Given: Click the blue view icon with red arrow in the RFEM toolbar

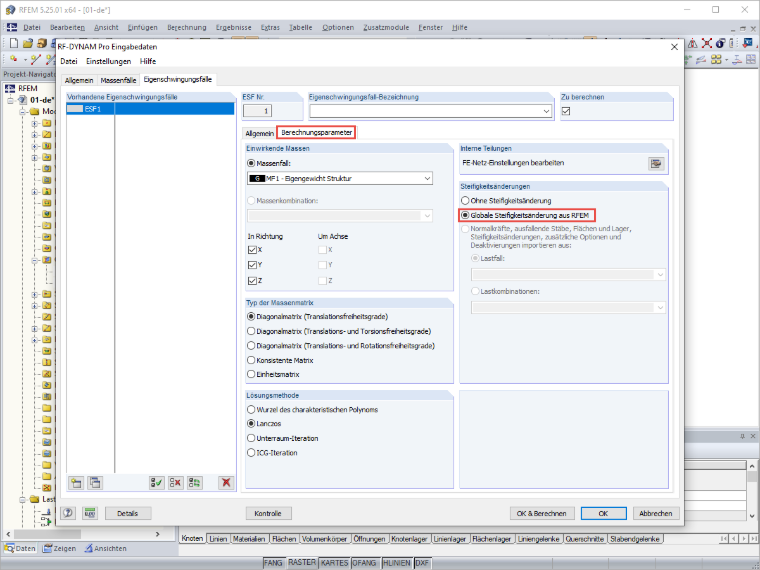Looking at the screenshot, I should 748,44.
